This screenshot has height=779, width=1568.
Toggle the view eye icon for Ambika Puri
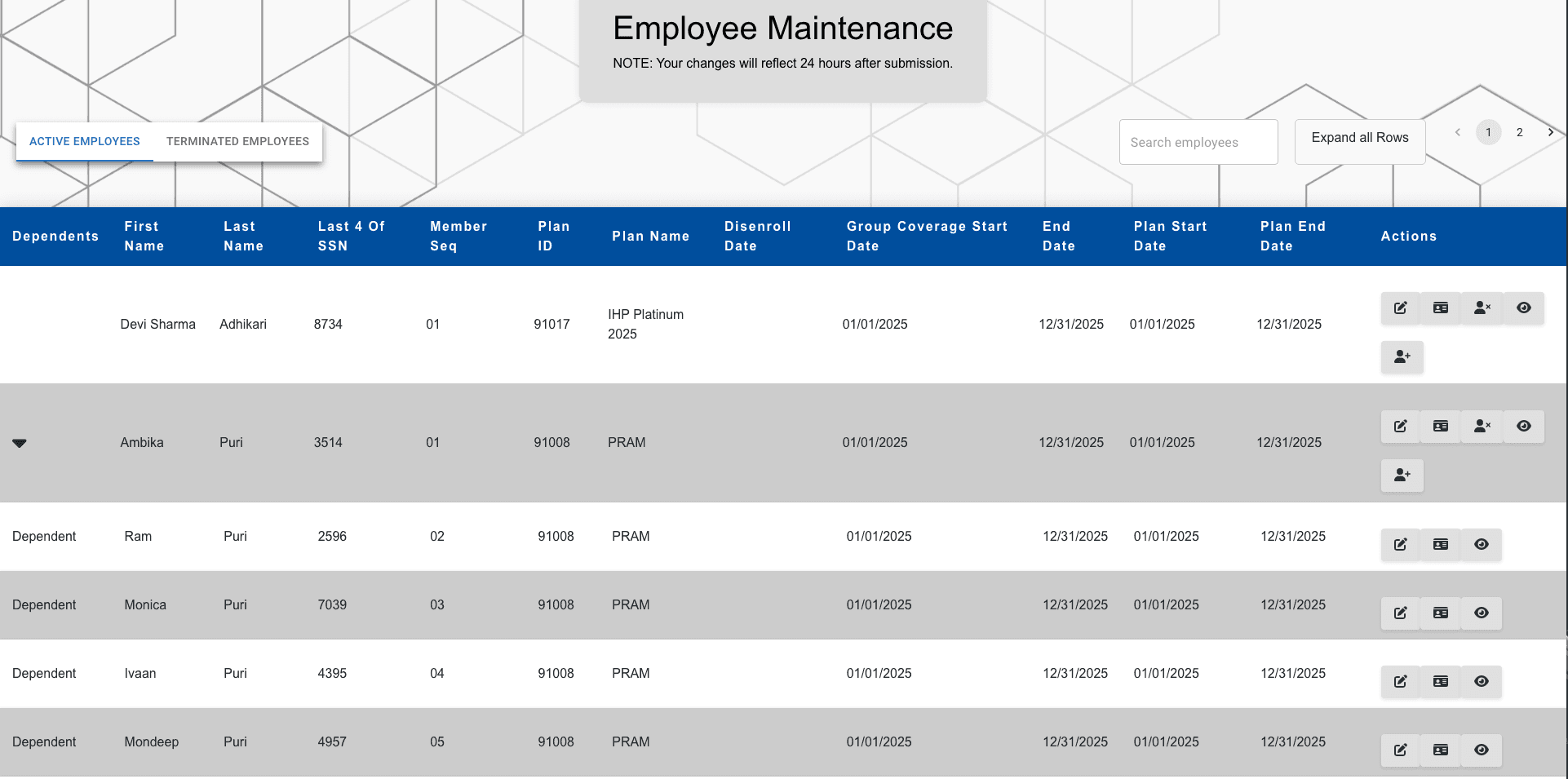[1524, 426]
